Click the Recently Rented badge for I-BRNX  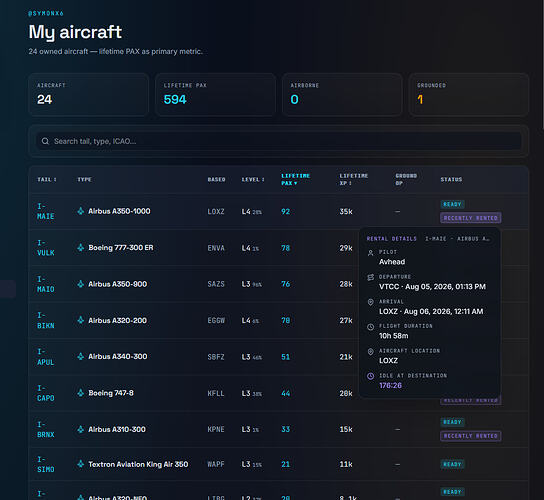[x=470, y=436]
